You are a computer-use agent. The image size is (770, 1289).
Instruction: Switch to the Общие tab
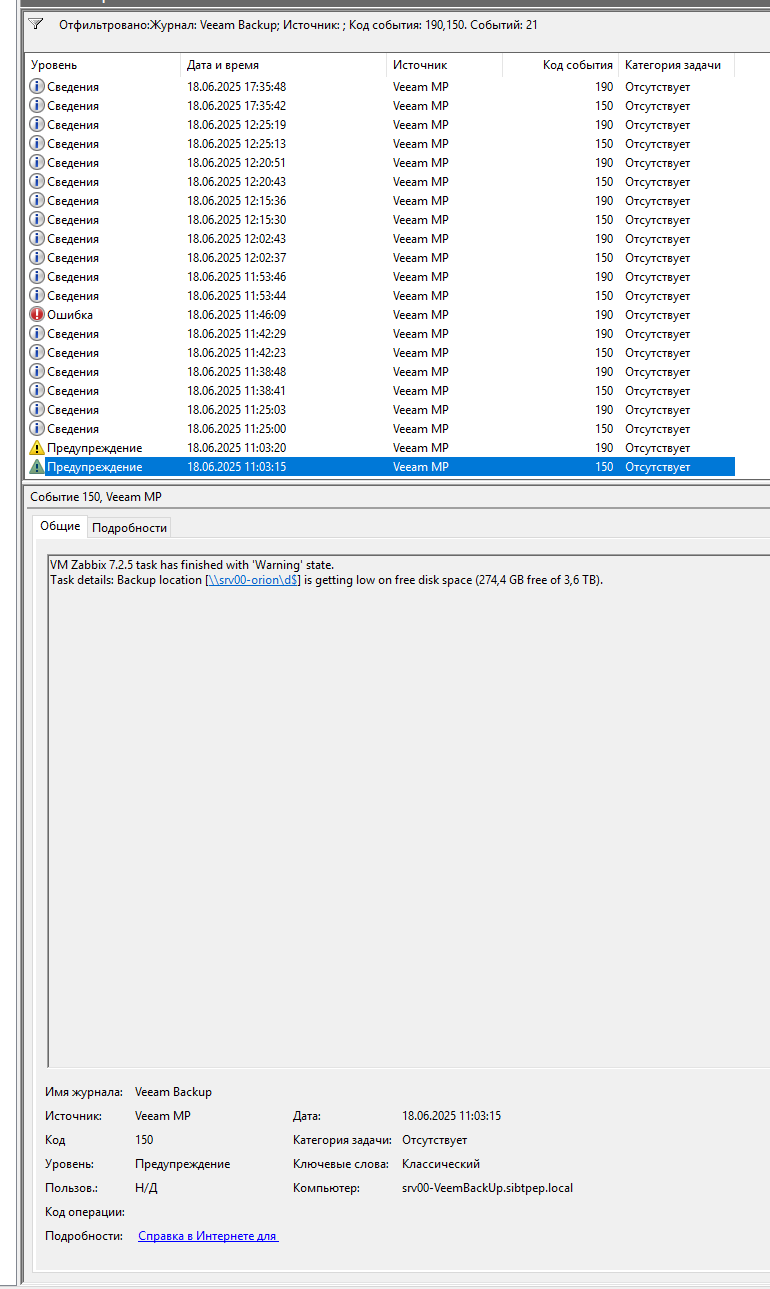coord(60,526)
